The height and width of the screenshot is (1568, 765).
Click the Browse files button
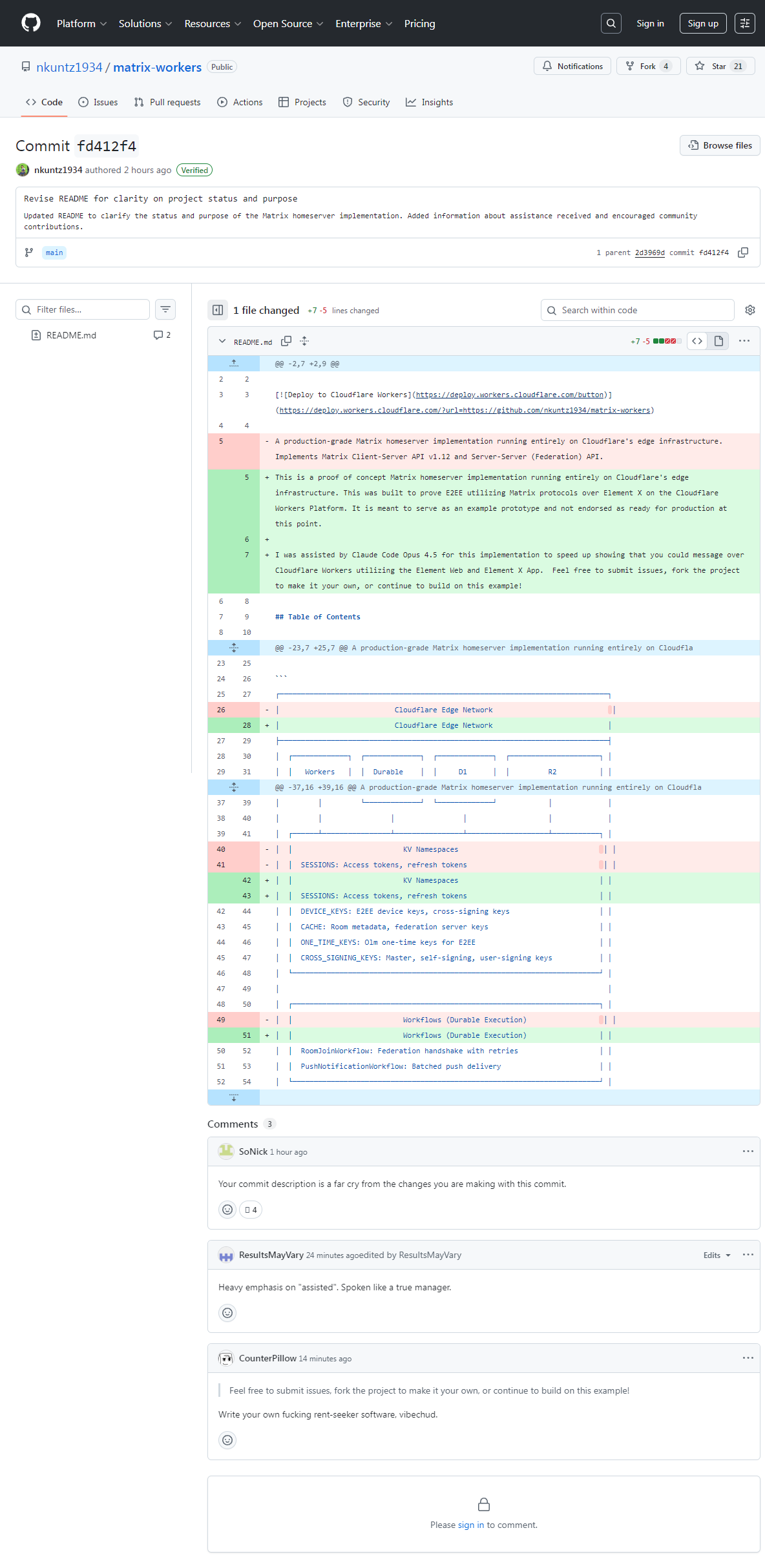coord(720,145)
